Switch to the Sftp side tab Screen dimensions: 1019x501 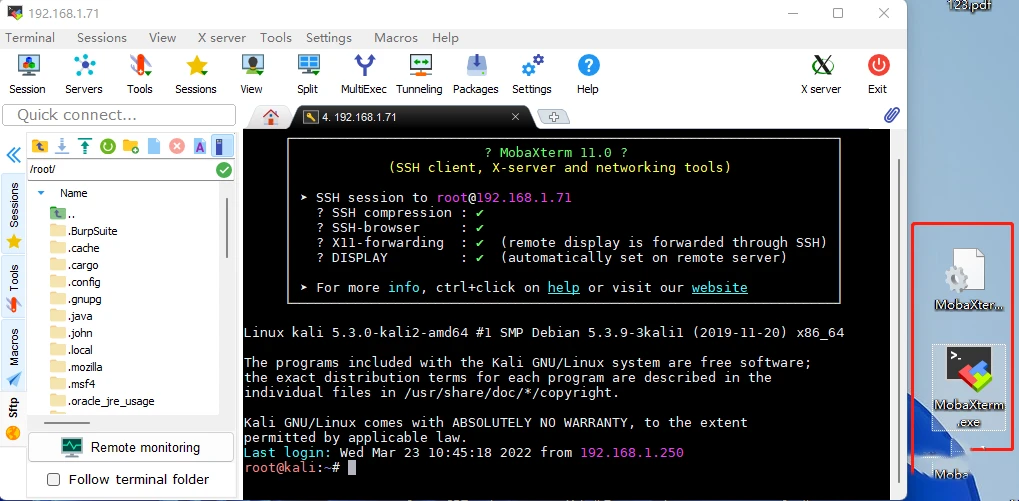click(14, 418)
